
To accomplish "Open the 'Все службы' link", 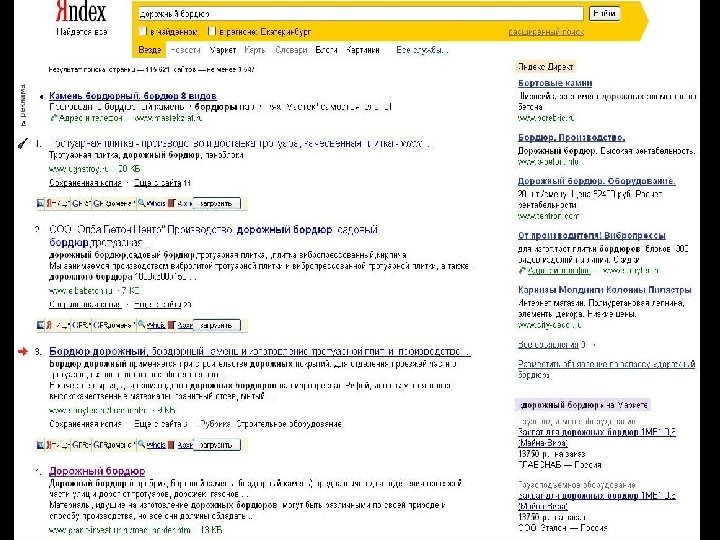I will [x=422, y=50].
